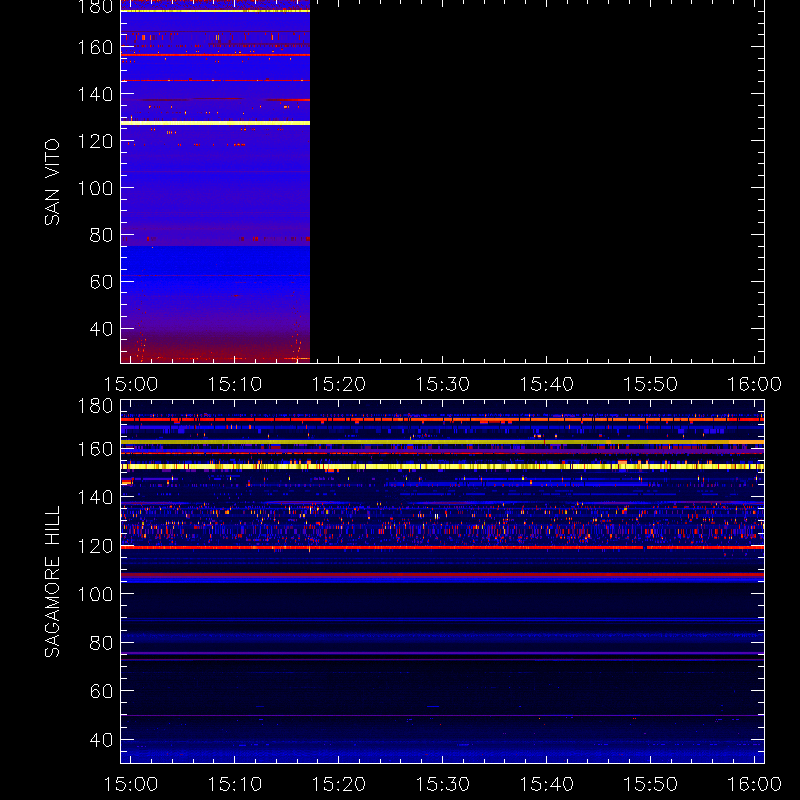Select the 160 tick label on San Vito plot
The height and width of the screenshot is (800, 800).
tap(95, 47)
